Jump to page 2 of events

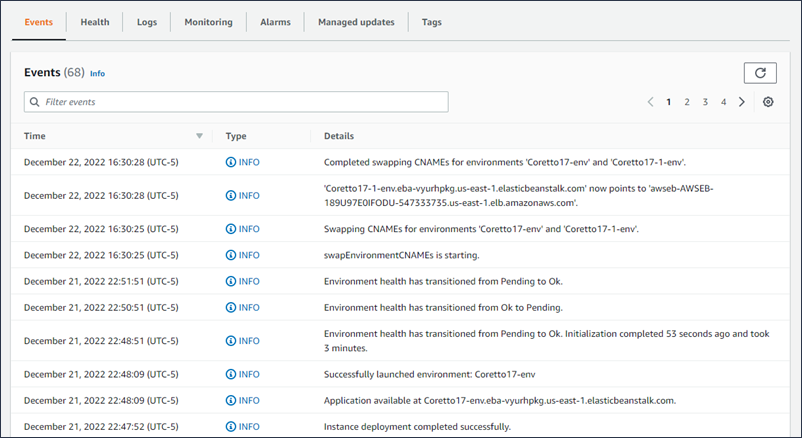click(x=687, y=102)
